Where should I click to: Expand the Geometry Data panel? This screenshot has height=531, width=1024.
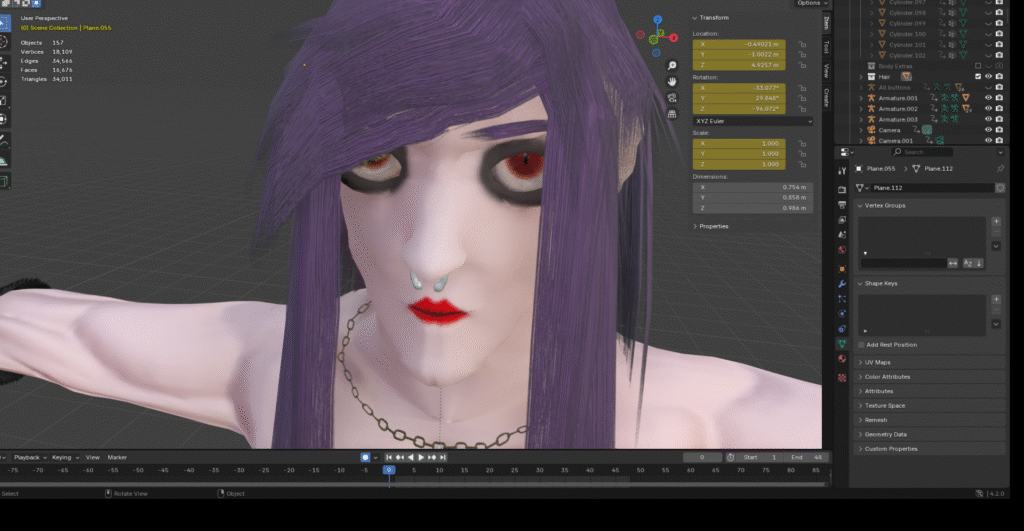885,435
